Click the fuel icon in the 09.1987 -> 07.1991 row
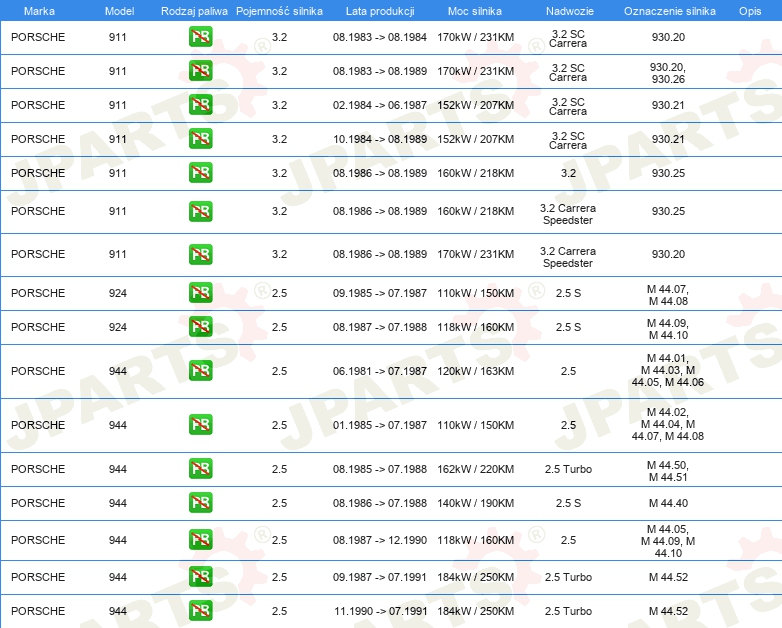The width and height of the screenshot is (782, 628). [200, 577]
